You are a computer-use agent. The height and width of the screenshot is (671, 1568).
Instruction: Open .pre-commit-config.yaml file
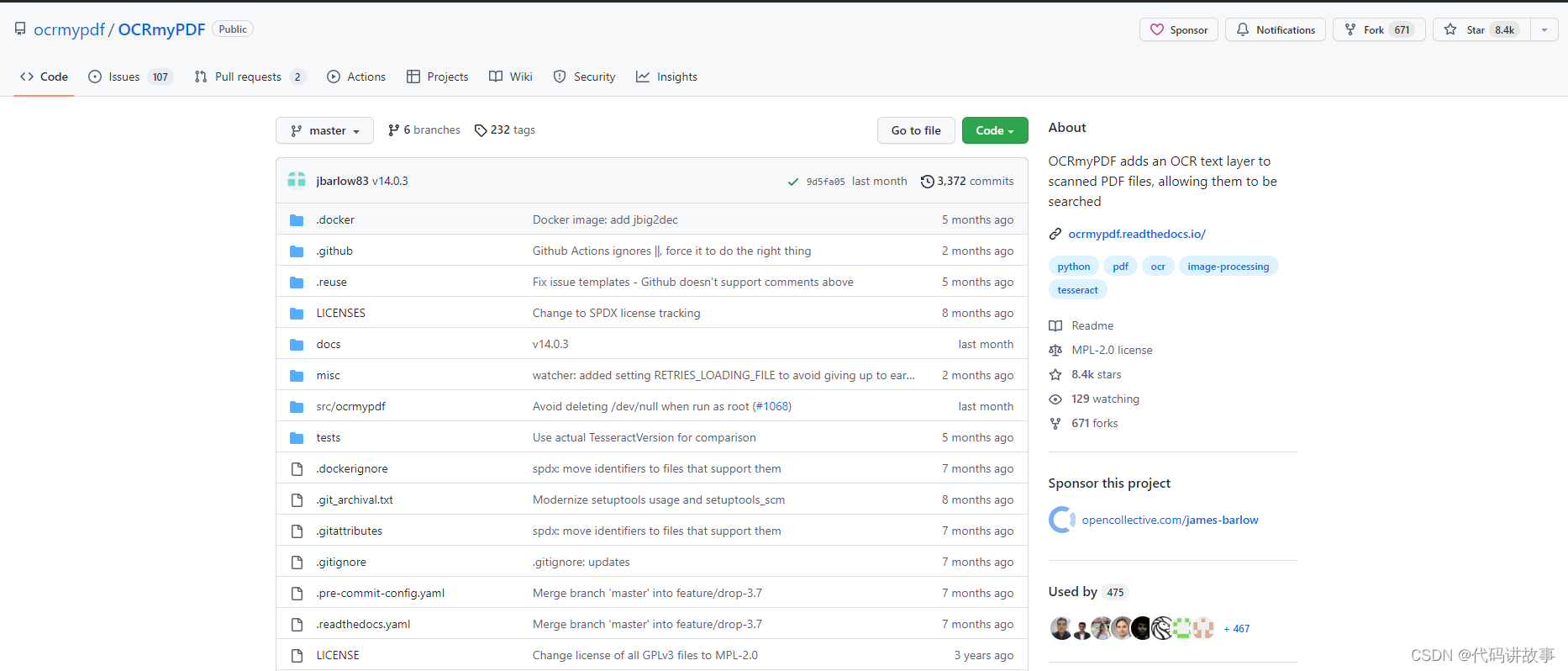[381, 593]
